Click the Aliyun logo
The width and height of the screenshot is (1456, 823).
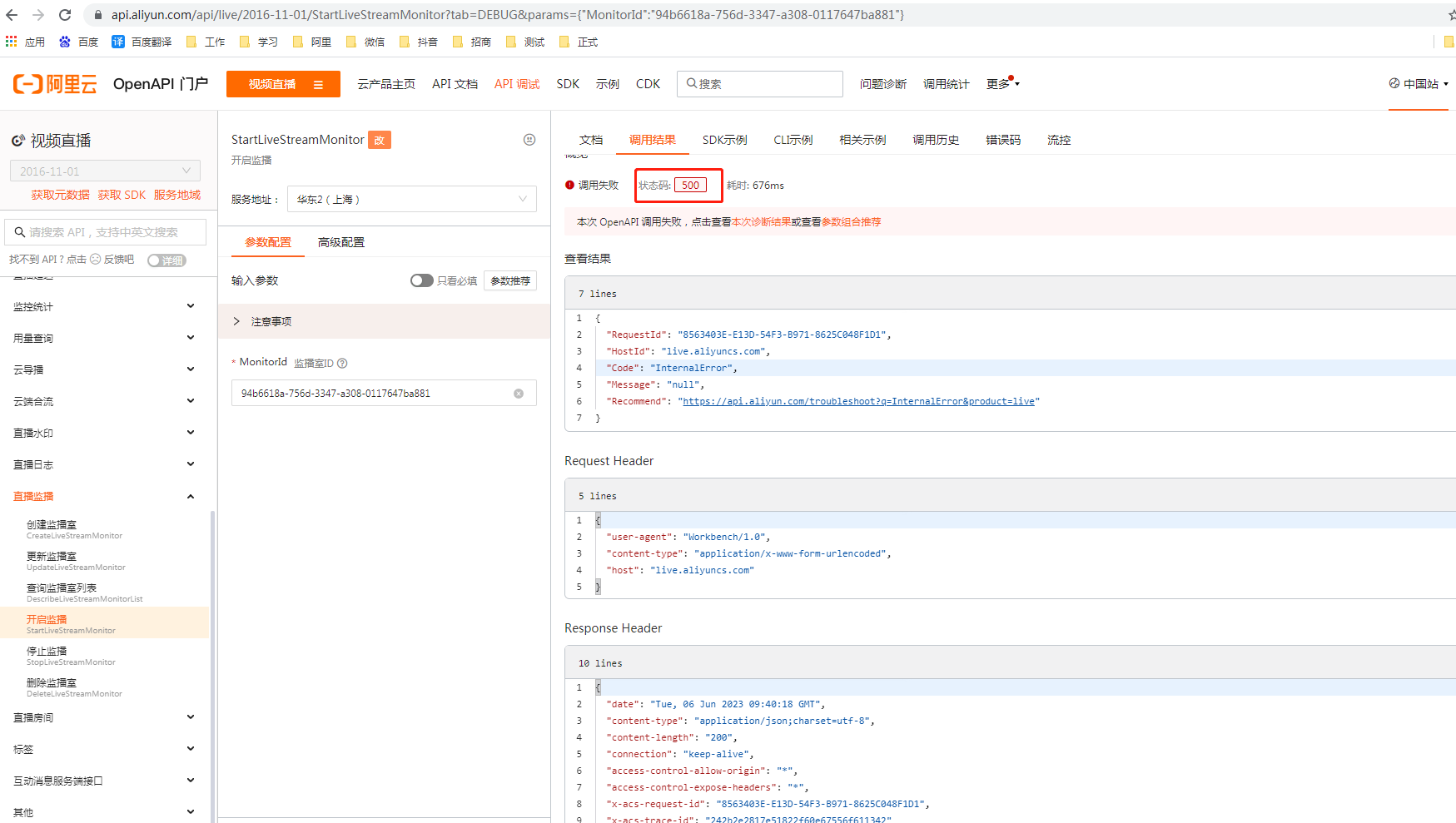(x=55, y=84)
